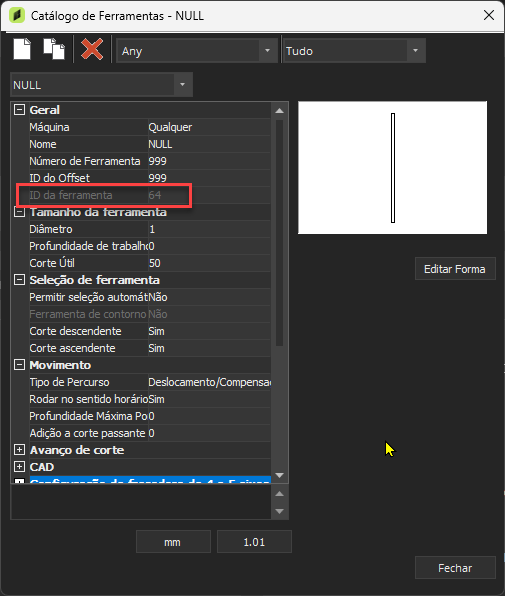The width and height of the screenshot is (505, 596).
Task: Click the Ferramenta de contorno label
Action: 88,314
